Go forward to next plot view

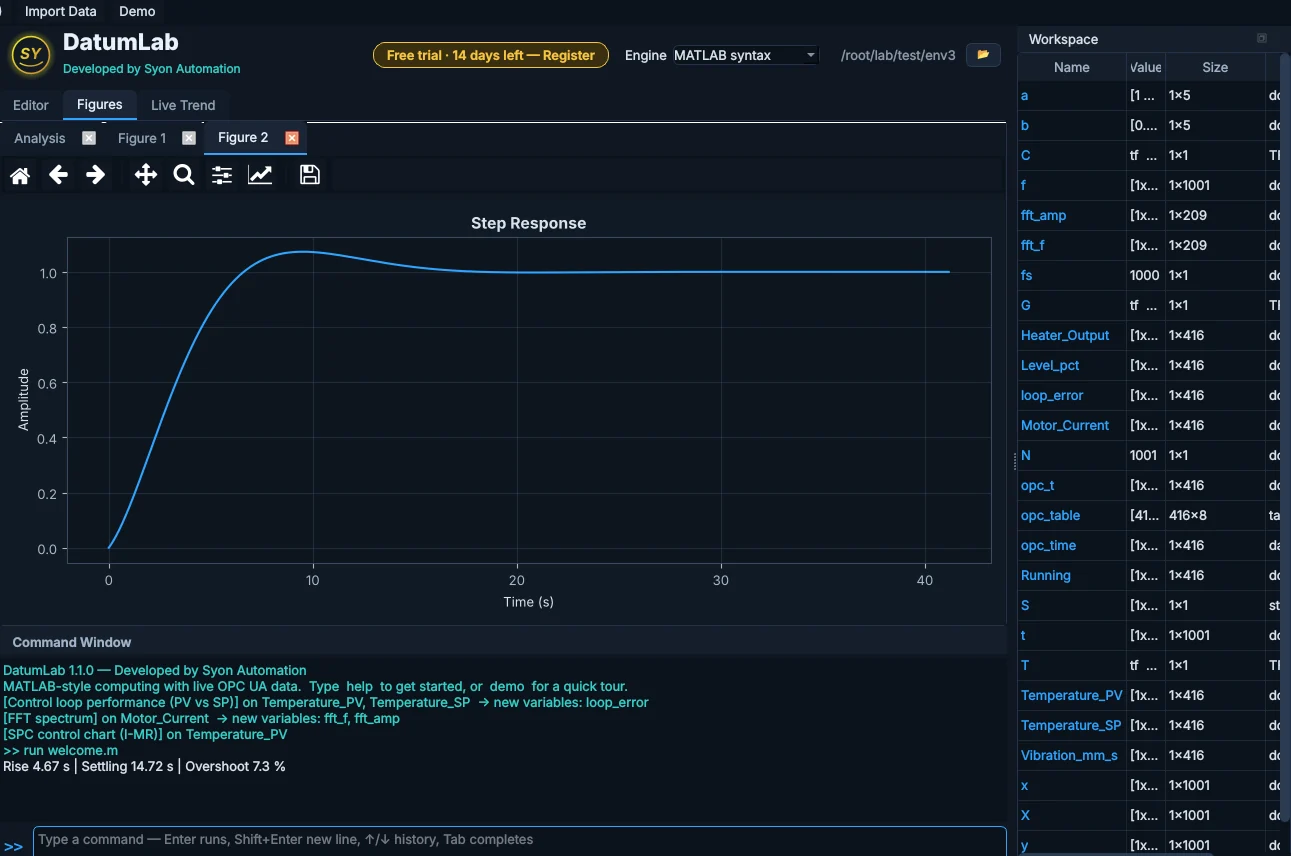coord(96,175)
